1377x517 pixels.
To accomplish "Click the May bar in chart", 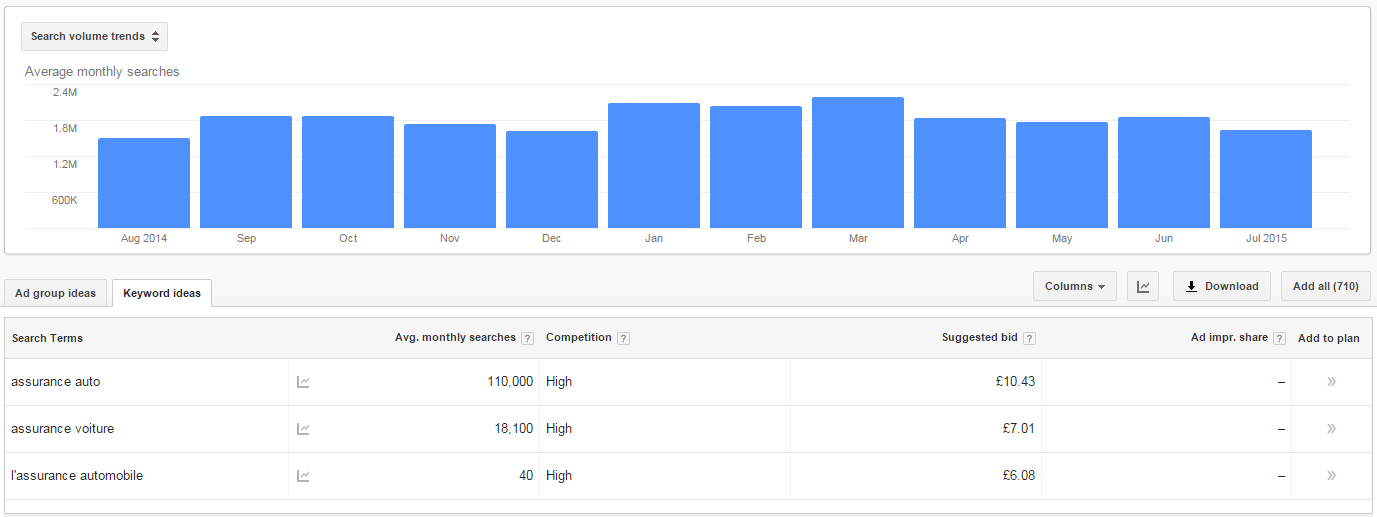I will point(1062,175).
